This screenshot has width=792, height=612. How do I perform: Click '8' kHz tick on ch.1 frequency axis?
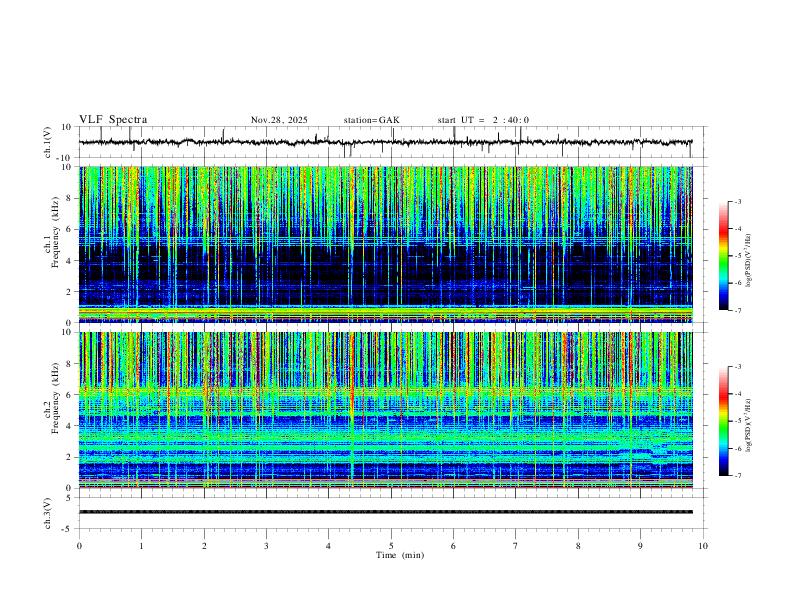click(x=71, y=198)
